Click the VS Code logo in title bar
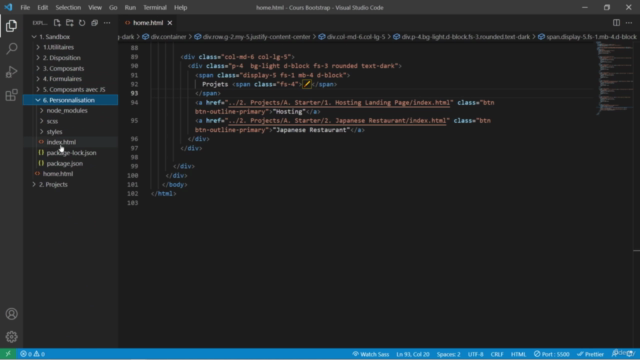The width and height of the screenshot is (640, 360). point(8,7)
